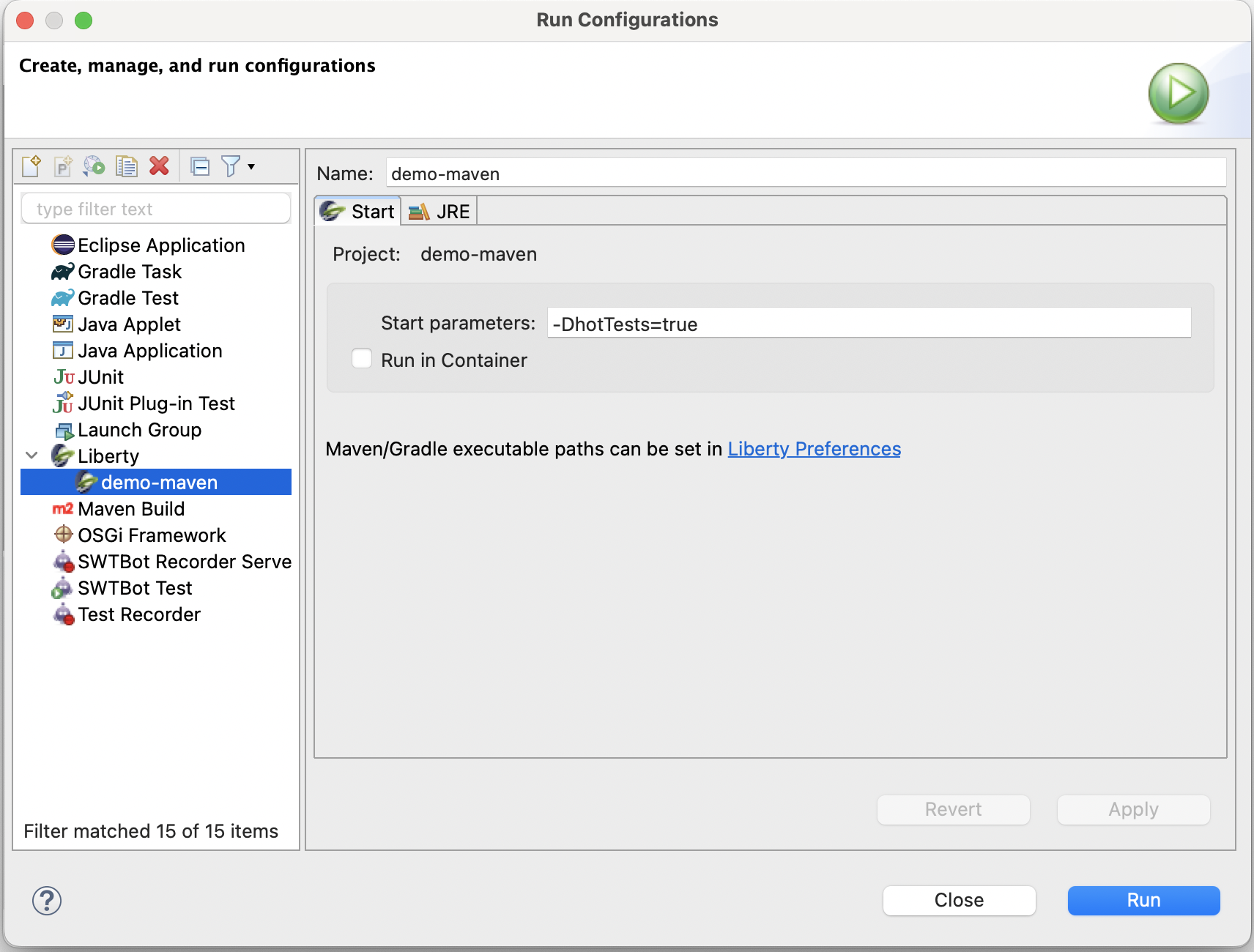Click the Gradle Task elephant icon

tap(63, 272)
